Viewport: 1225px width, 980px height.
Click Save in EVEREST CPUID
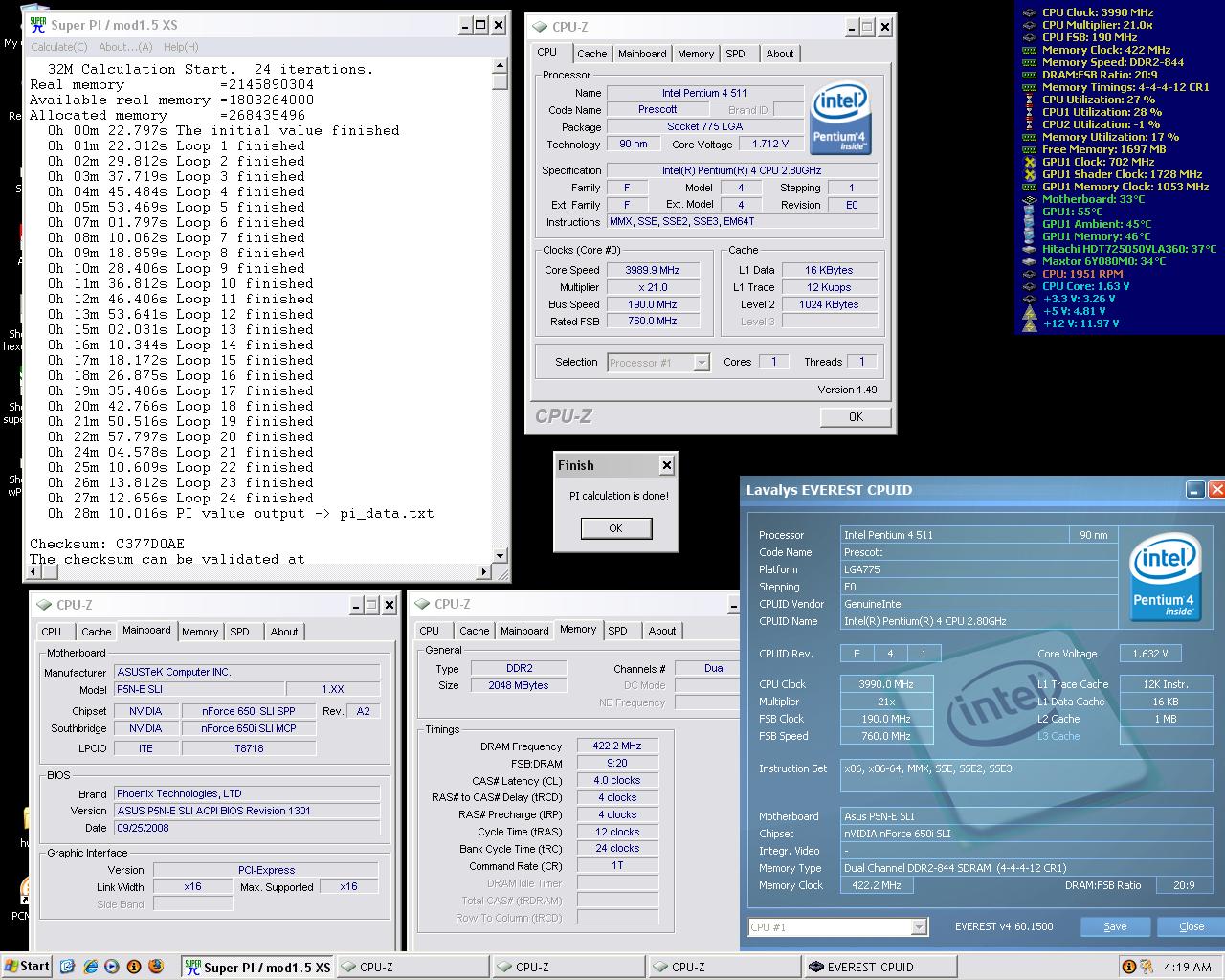(x=1115, y=926)
